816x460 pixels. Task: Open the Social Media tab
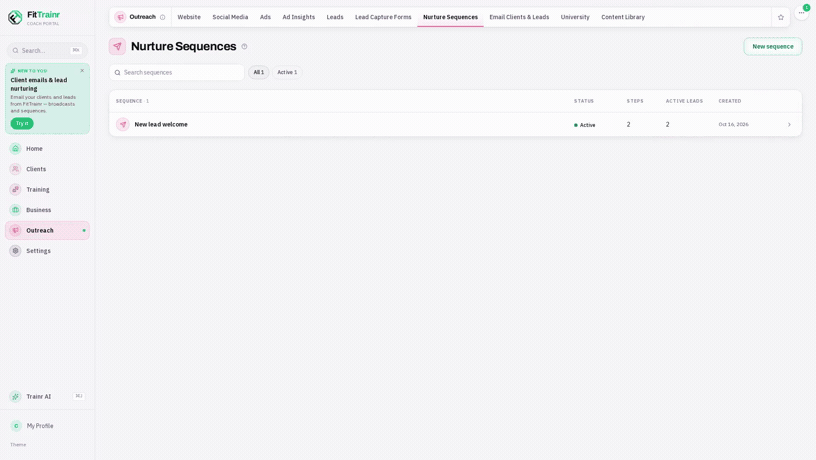coord(230,17)
